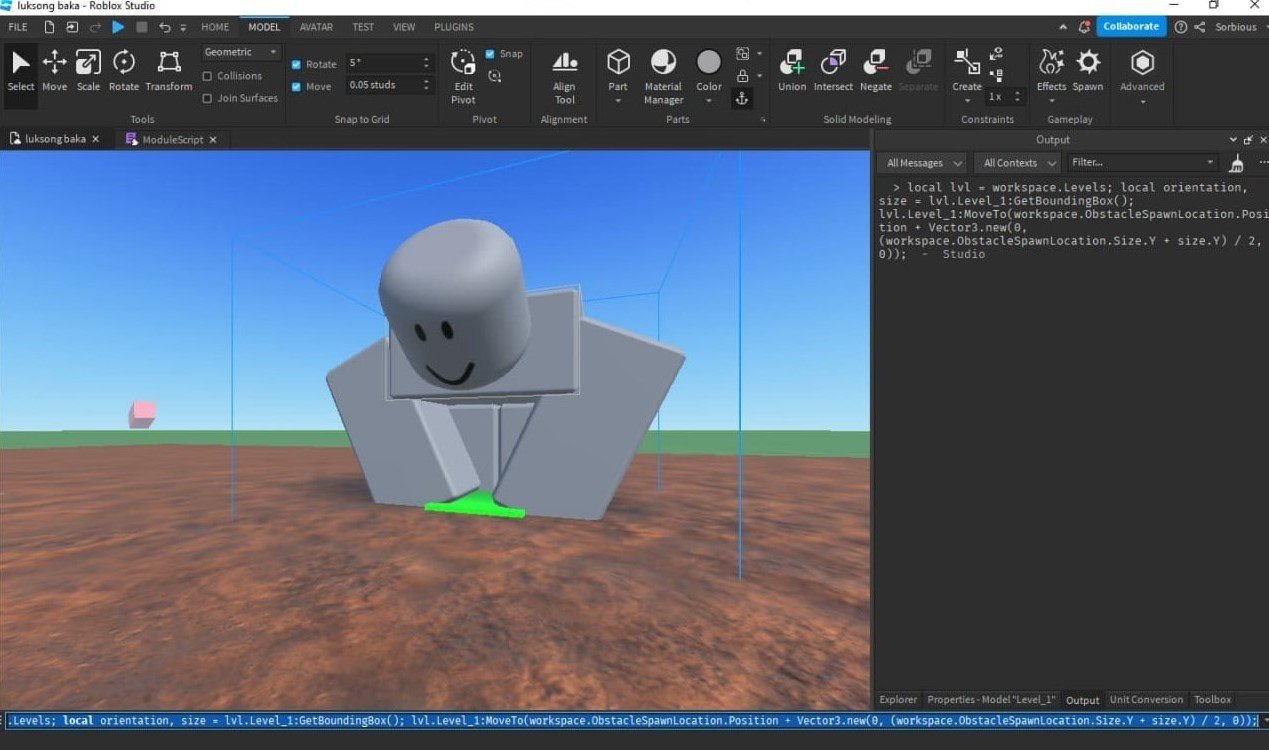Expand the Create constraint dropdown
Screen dimensions: 1269x750
coord(967,101)
